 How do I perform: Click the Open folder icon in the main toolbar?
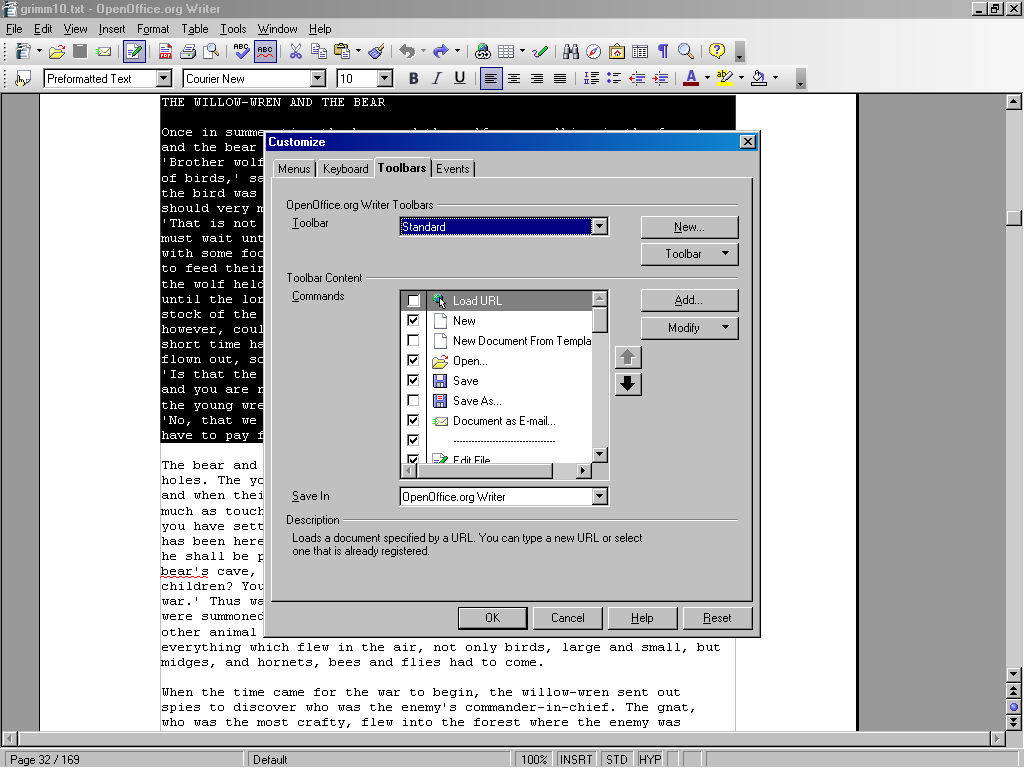pos(57,51)
